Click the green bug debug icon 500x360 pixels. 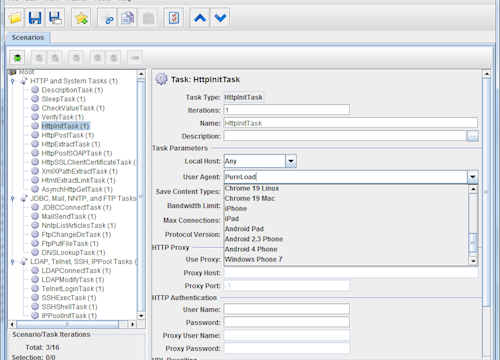pyautogui.click(x=17, y=58)
